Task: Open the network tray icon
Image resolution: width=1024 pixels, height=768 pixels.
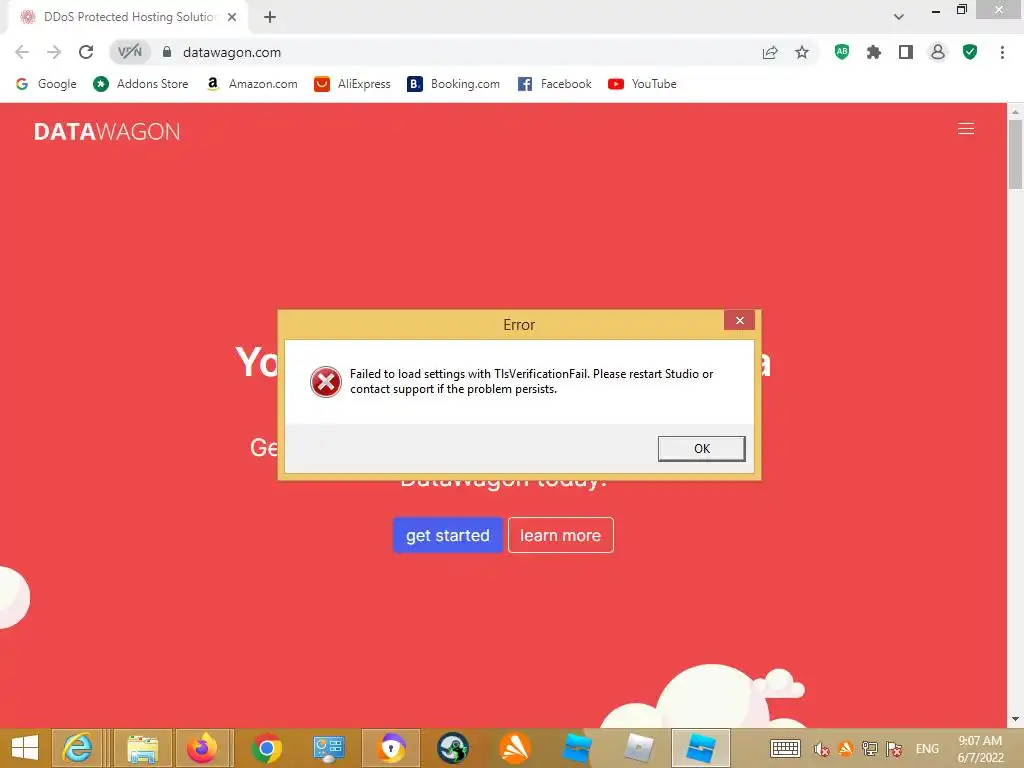Action: [x=869, y=749]
